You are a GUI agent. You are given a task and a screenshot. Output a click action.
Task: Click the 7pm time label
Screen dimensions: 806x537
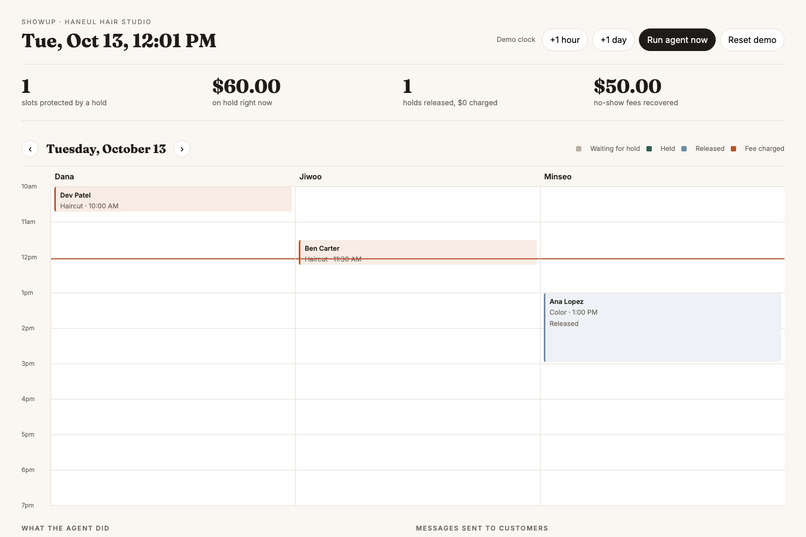click(x=28, y=505)
